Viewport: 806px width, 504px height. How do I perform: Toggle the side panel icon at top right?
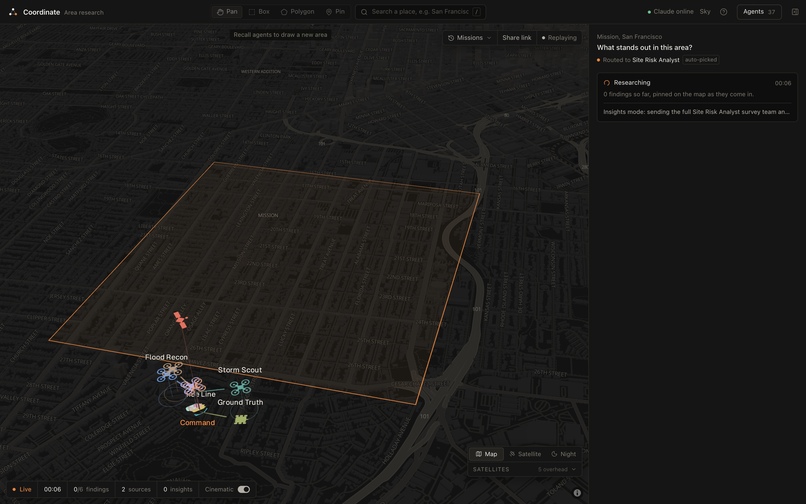795,12
